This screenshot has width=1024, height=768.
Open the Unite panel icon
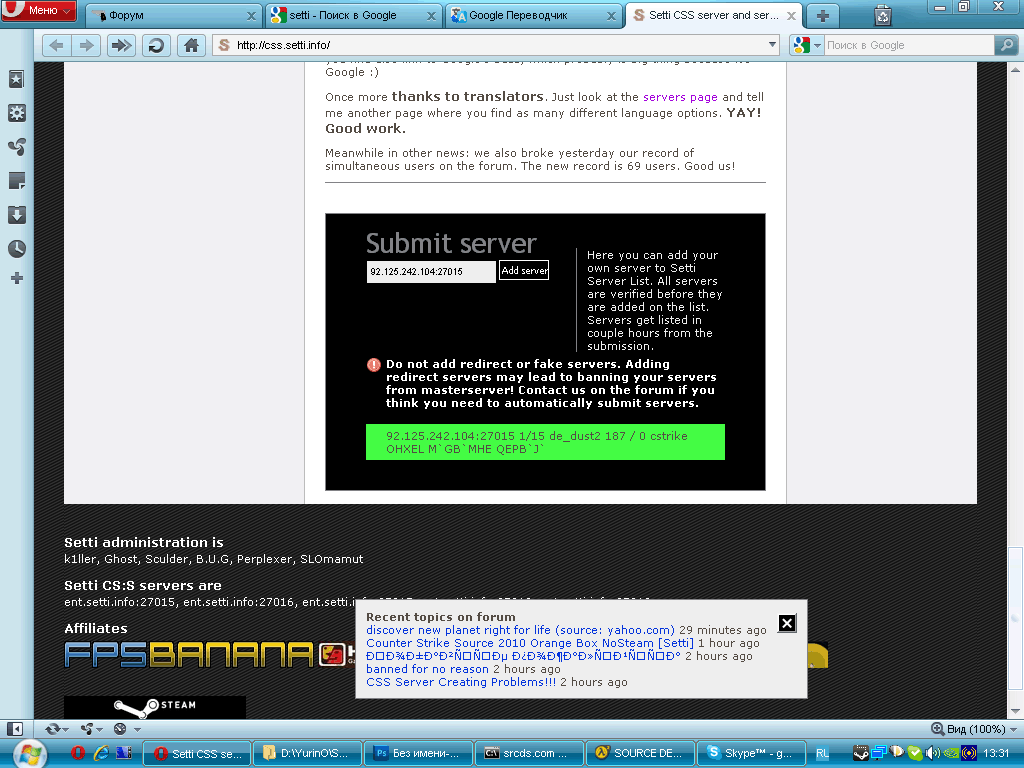tap(16, 147)
